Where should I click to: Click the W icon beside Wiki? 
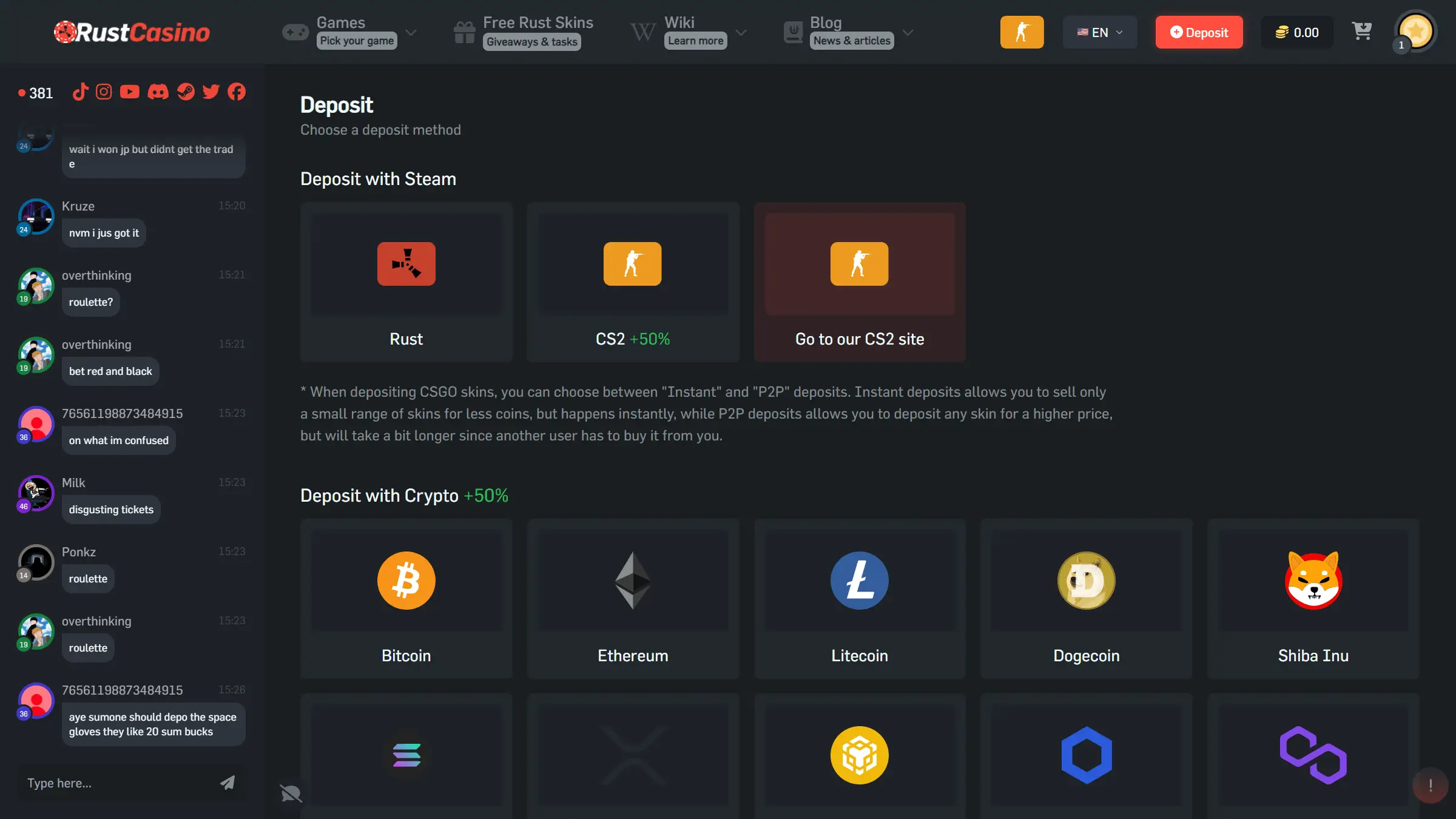tap(643, 32)
